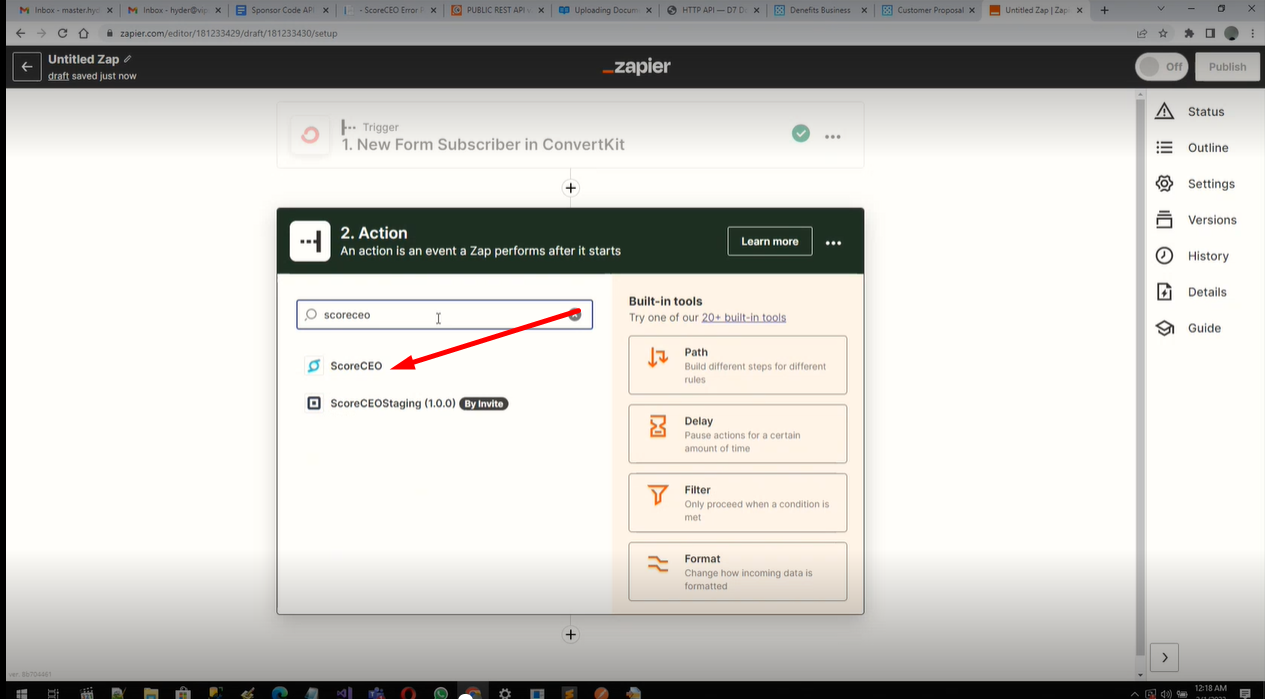Choose the Path built-in tool

click(x=738, y=365)
